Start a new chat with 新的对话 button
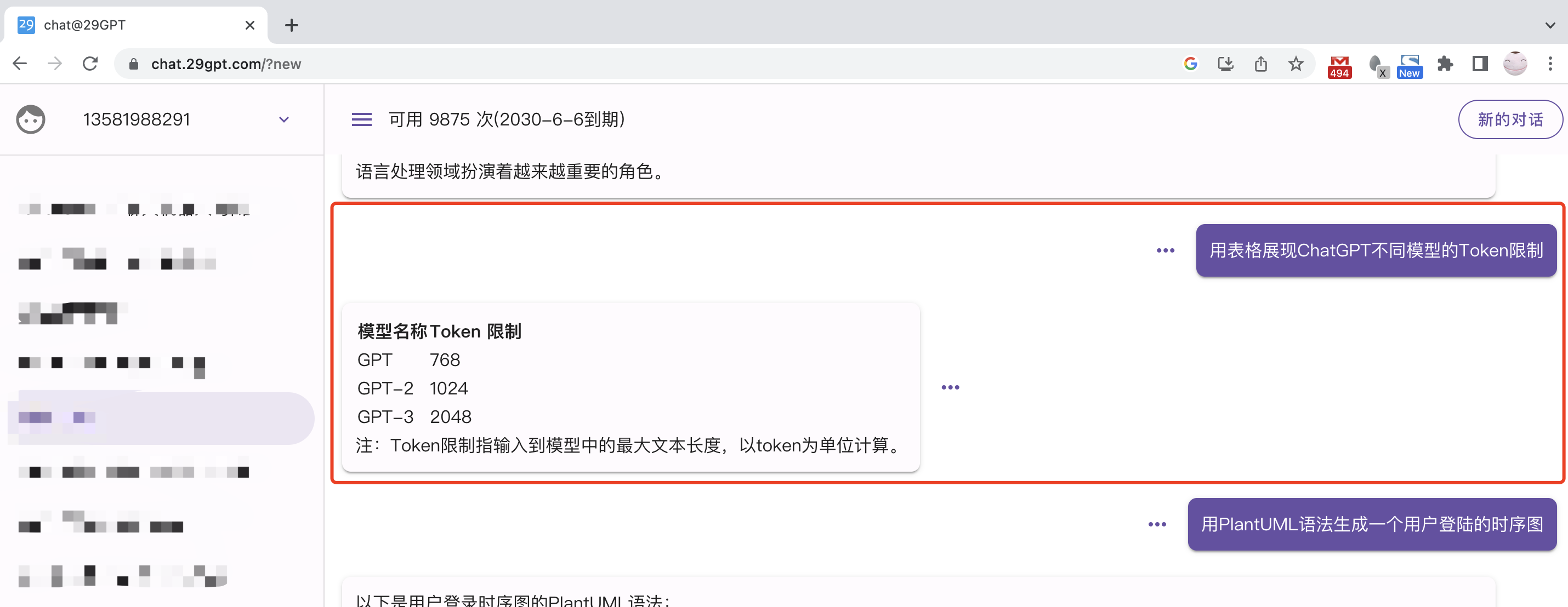Screen dimensions: 1568x607 pos(1510,119)
